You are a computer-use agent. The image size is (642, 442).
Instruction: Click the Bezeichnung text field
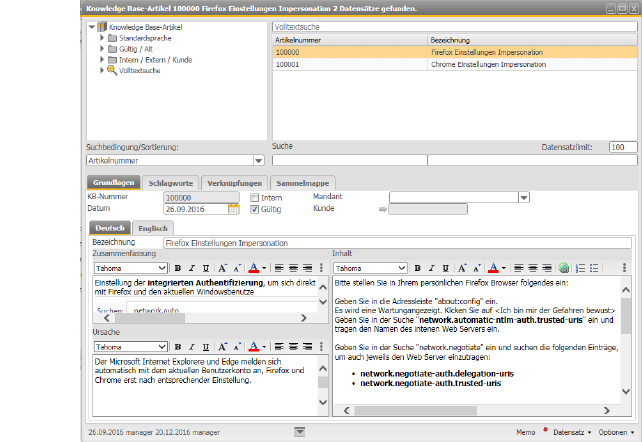click(397, 243)
